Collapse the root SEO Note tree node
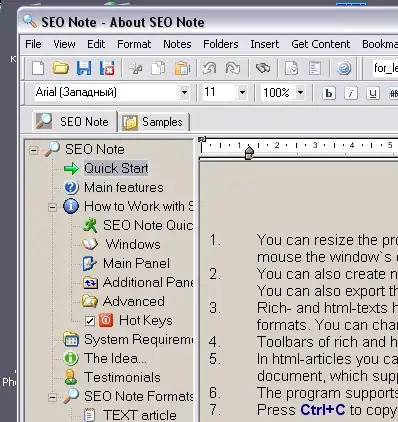The width and height of the screenshot is (398, 422). tap(33, 150)
